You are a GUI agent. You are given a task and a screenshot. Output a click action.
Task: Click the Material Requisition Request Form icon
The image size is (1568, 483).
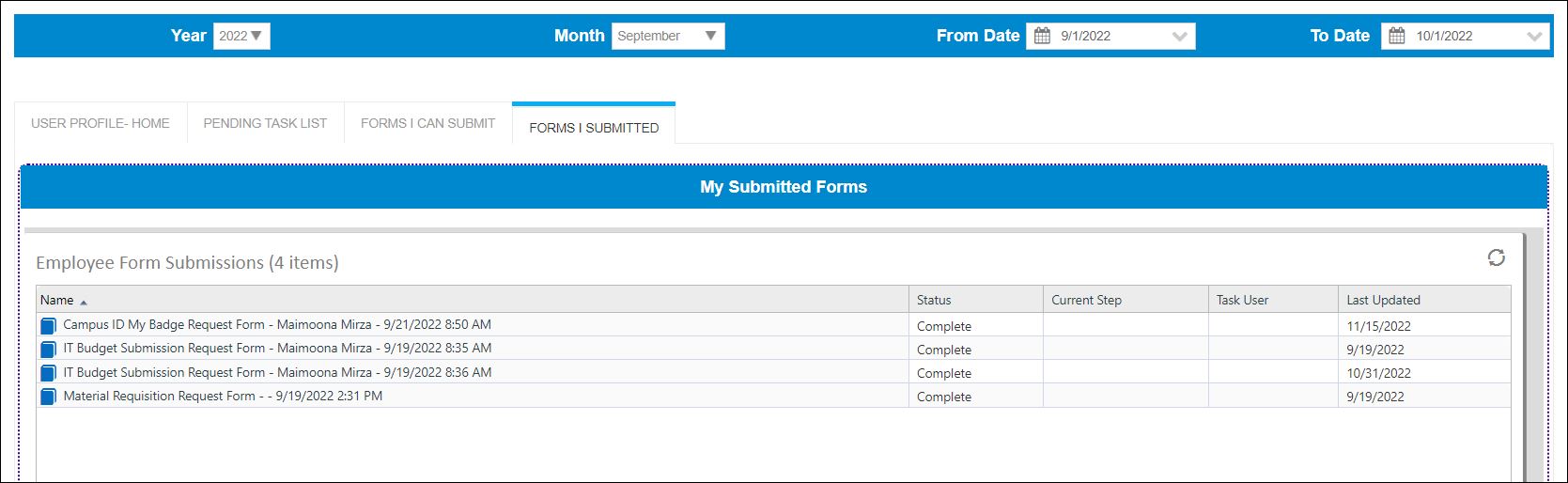coord(48,397)
